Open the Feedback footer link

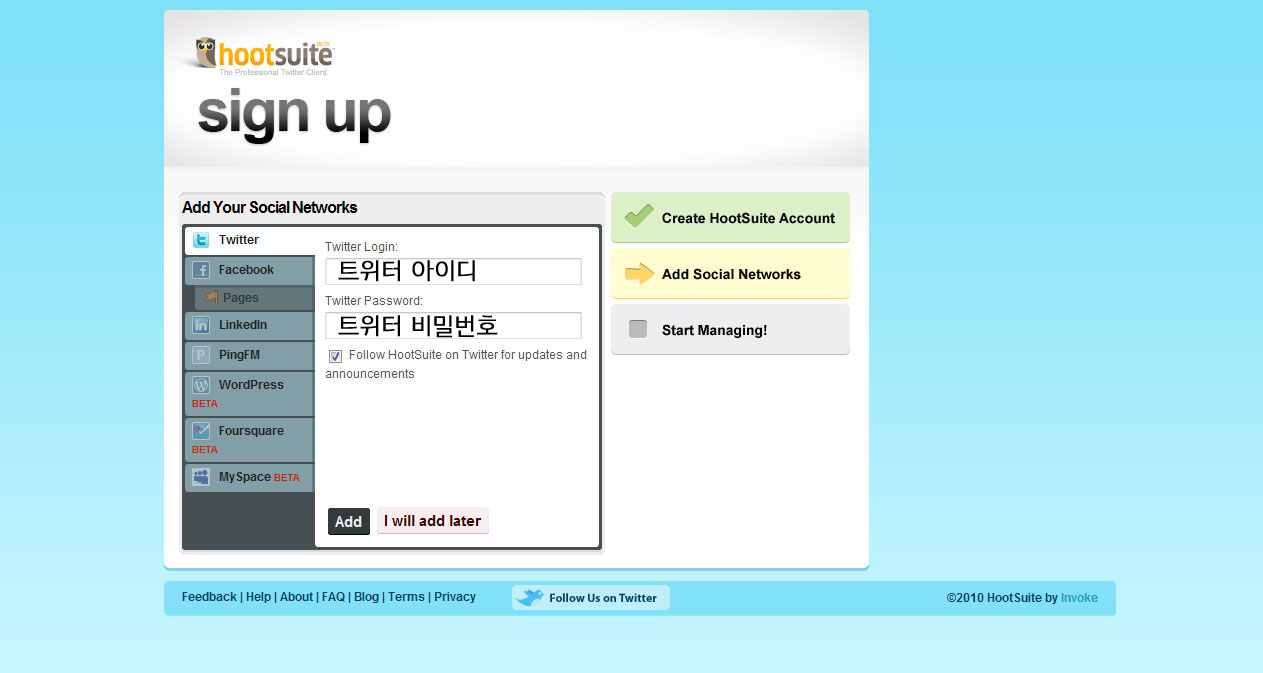pos(209,597)
